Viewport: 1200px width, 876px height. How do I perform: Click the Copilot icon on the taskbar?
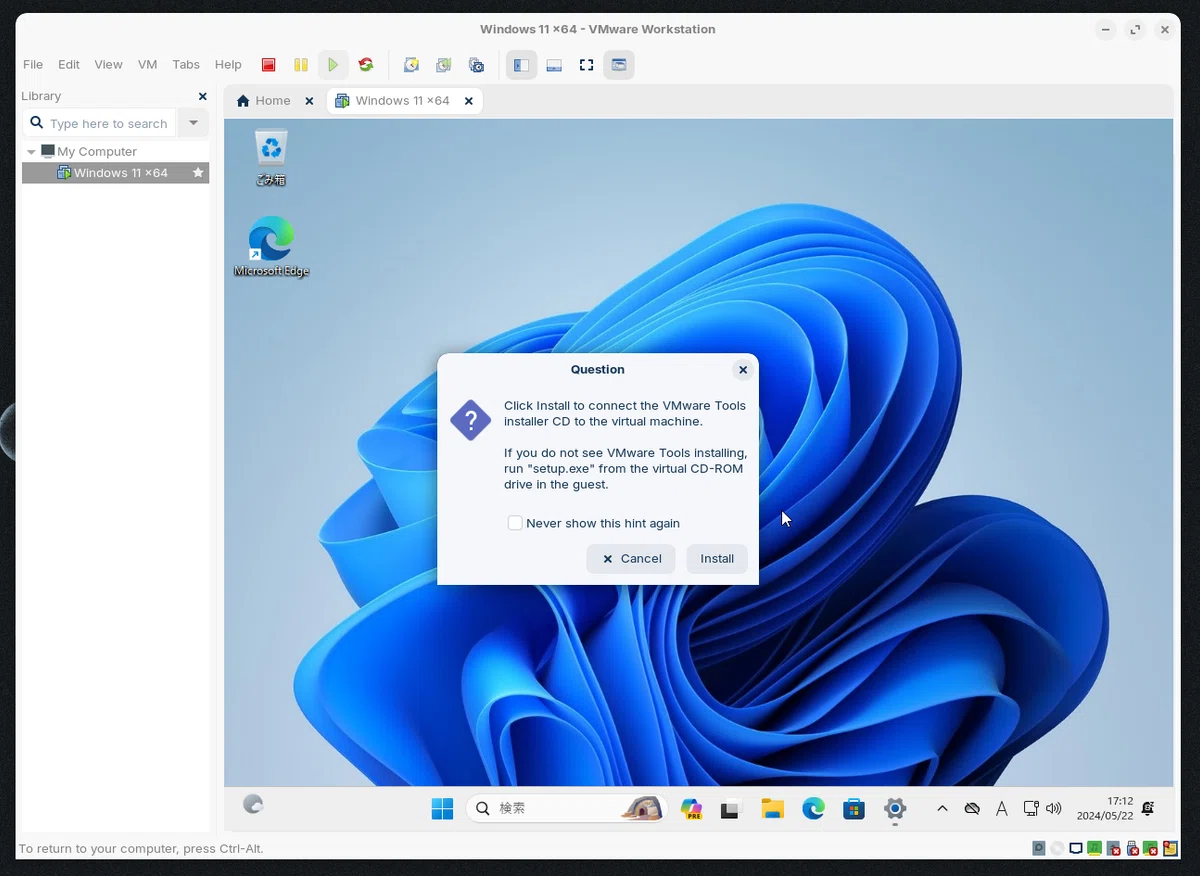coord(691,809)
